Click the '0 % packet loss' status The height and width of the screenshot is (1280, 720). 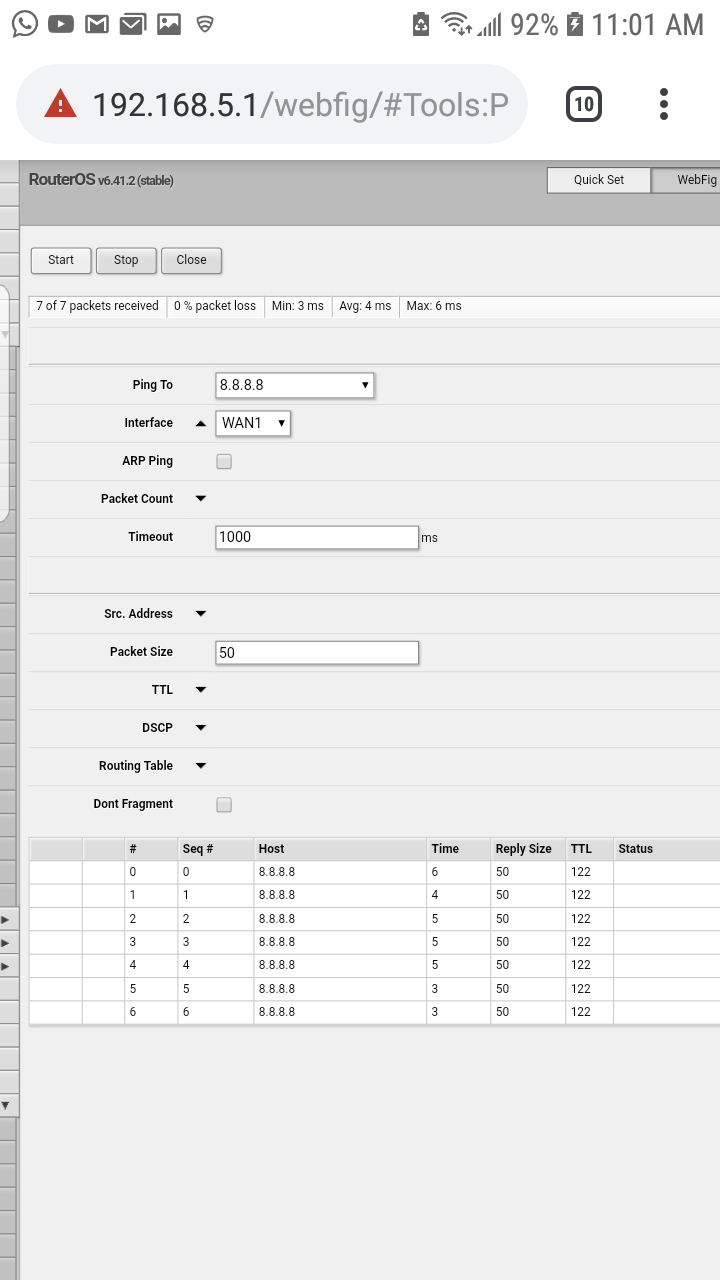[215, 306]
